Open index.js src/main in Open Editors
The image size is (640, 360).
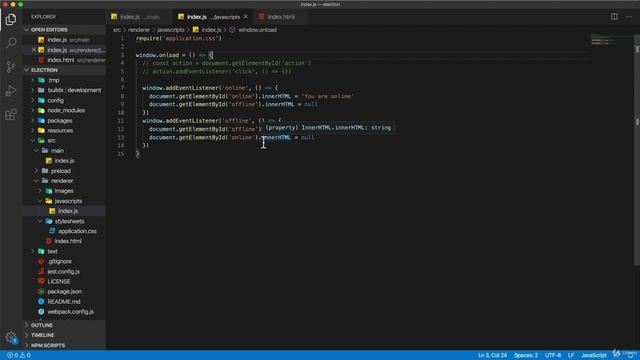64,40
